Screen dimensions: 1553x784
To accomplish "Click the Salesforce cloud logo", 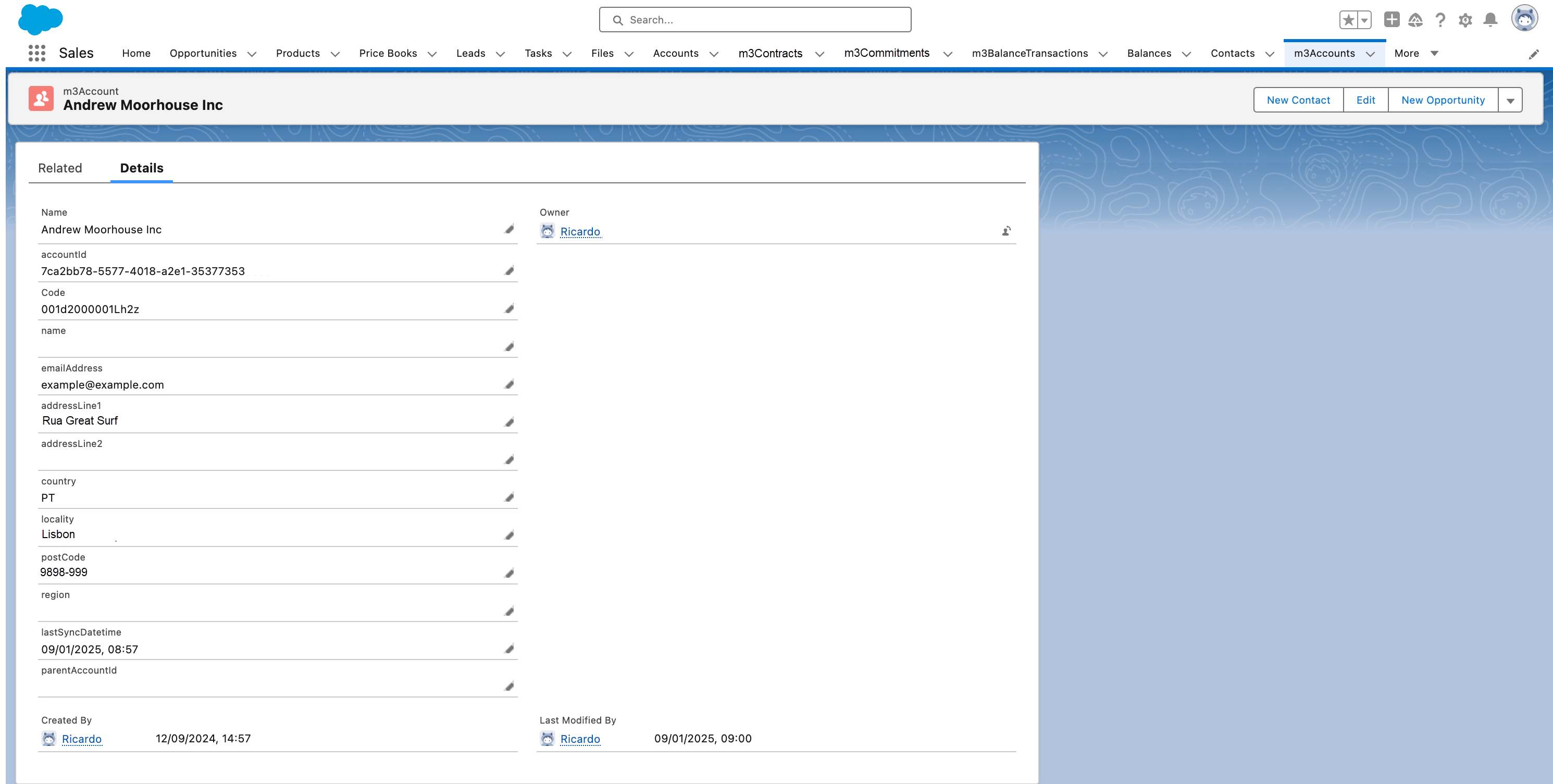I will (x=41, y=19).
